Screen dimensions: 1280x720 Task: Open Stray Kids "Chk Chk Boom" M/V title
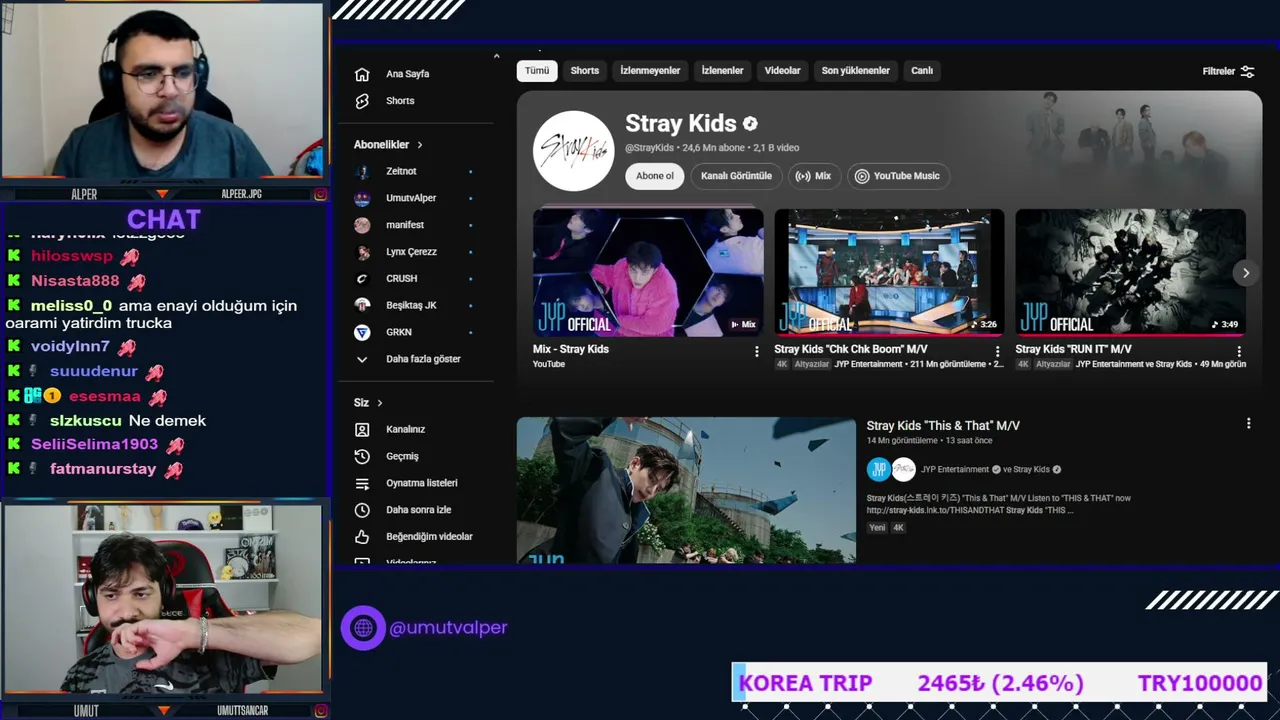coord(851,349)
